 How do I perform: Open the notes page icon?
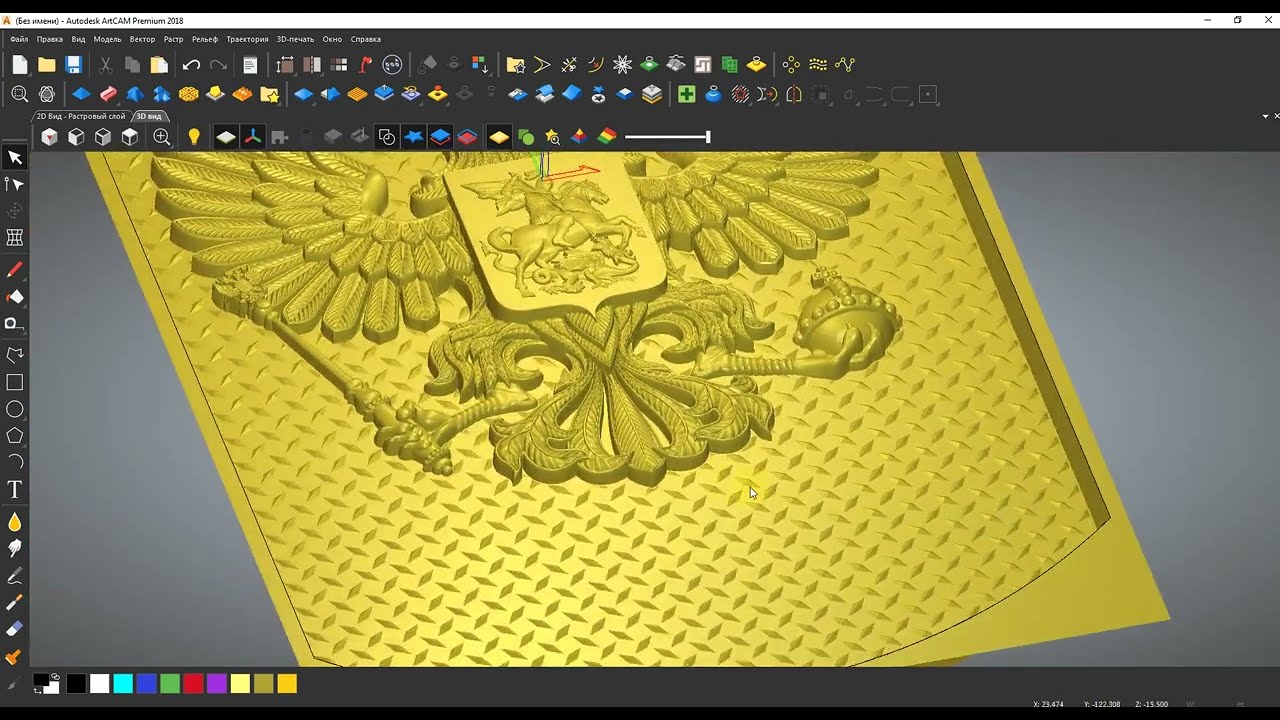tap(250, 65)
